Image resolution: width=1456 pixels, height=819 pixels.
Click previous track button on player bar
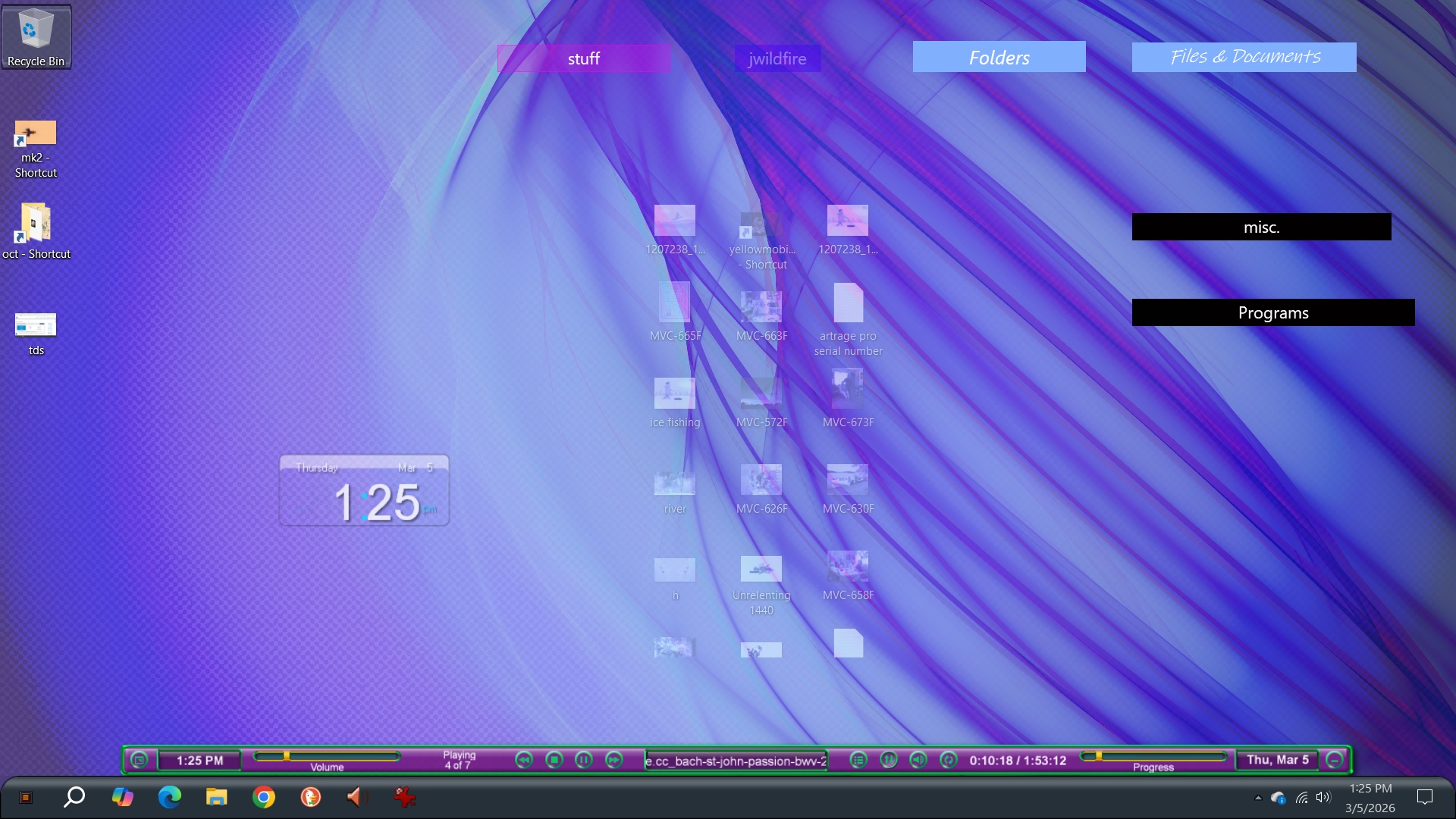[524, 760]
